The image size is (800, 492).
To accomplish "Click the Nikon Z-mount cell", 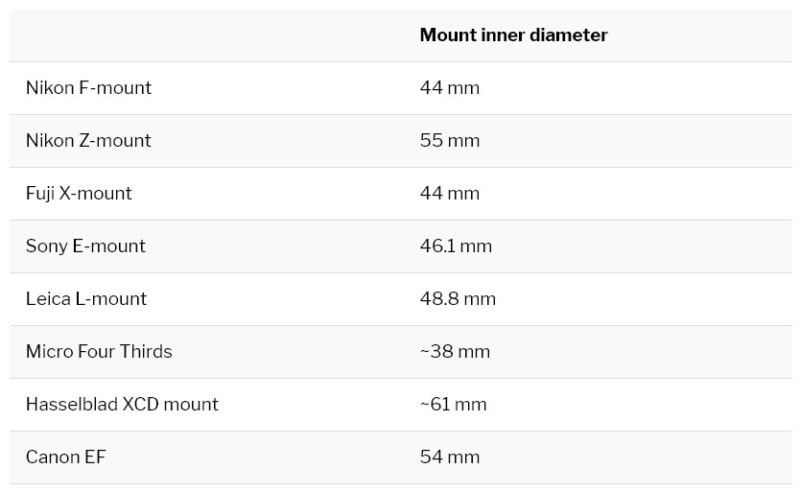I will (x=88, y=141).
